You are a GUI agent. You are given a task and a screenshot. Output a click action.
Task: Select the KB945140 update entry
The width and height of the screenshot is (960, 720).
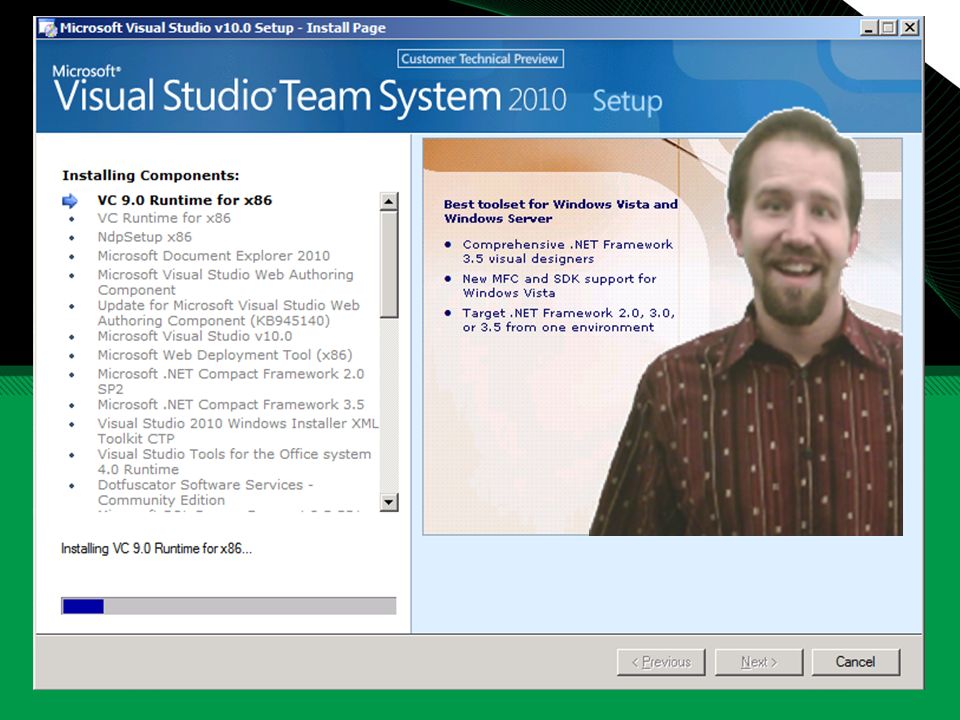(228, 313)
